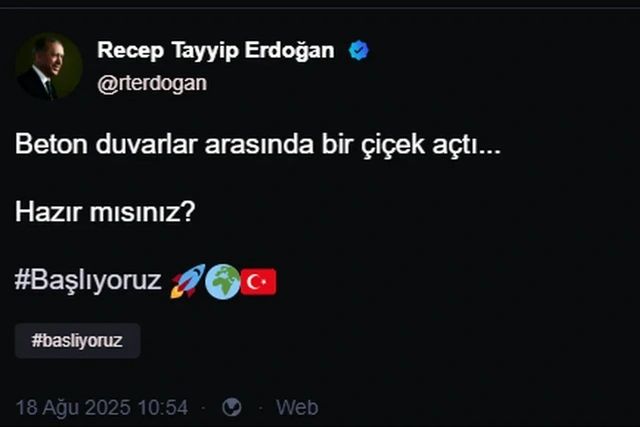The image size is (640, 427).
Task: Click the 10:54 time in the timestamp
Action: point(163,407)
